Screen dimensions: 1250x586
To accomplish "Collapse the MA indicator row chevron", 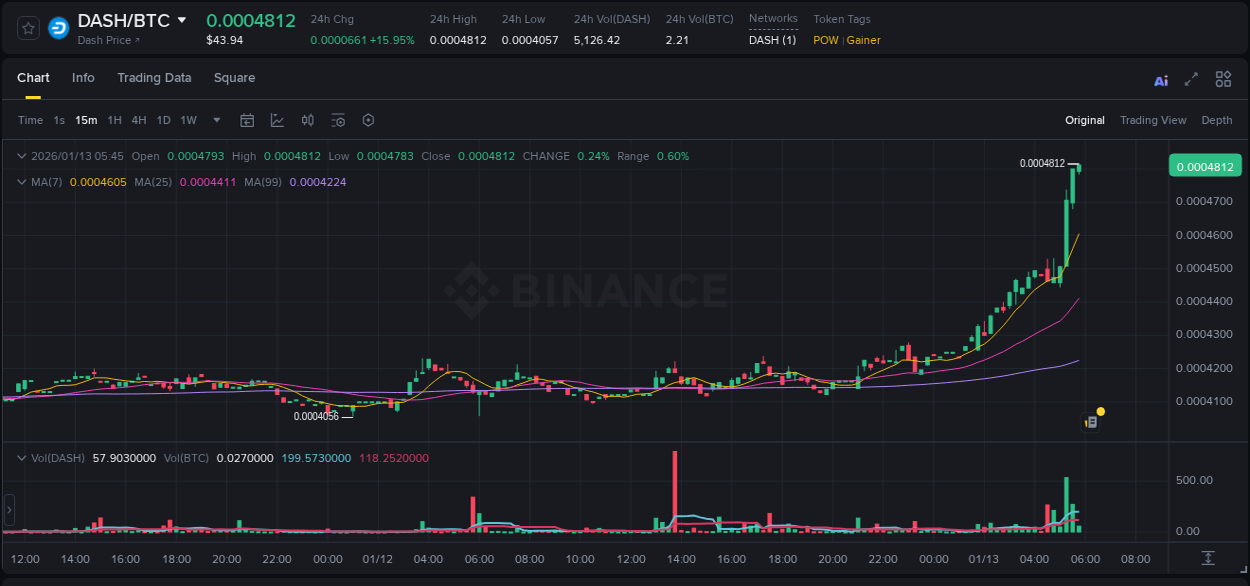I will [21, 183].
